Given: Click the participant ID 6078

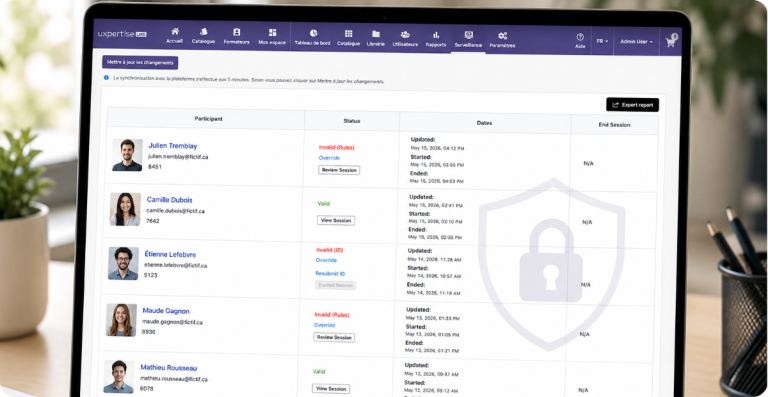Looking at the screenshot, I should 146,389.
